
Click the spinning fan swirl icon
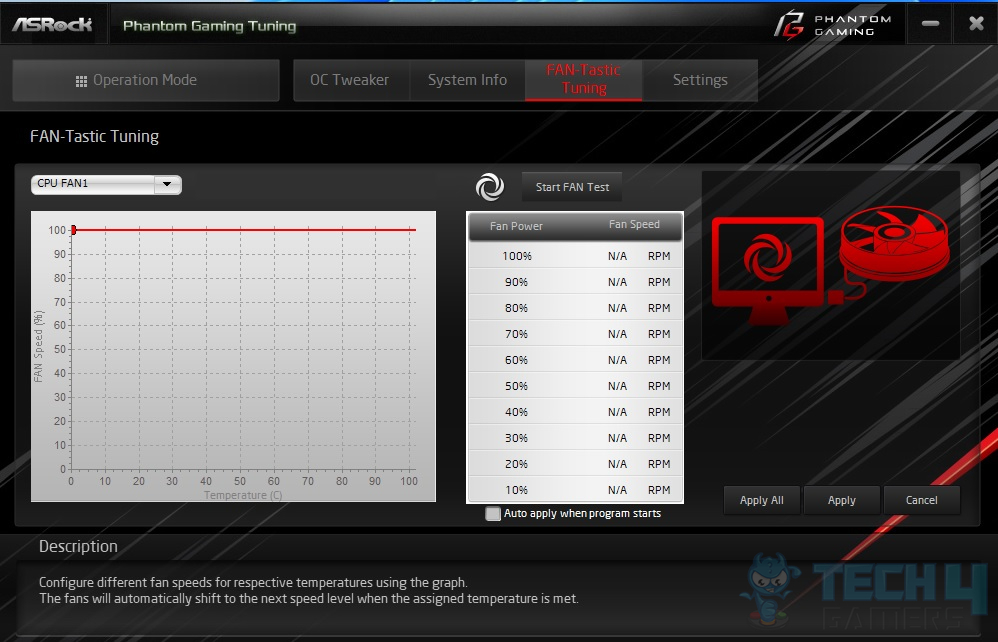click(489, 186)
